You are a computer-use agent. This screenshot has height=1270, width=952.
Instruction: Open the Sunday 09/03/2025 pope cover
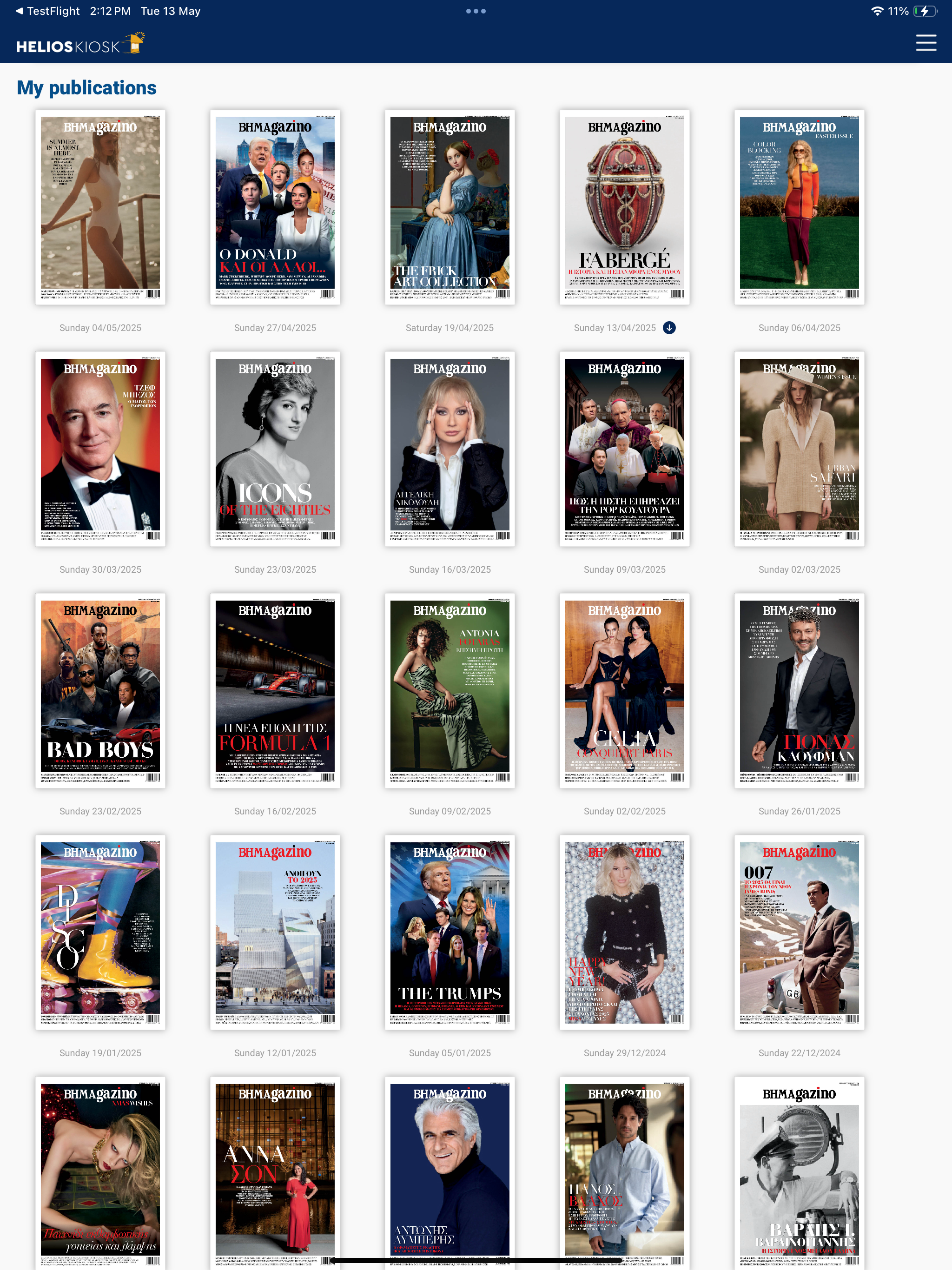625,449
